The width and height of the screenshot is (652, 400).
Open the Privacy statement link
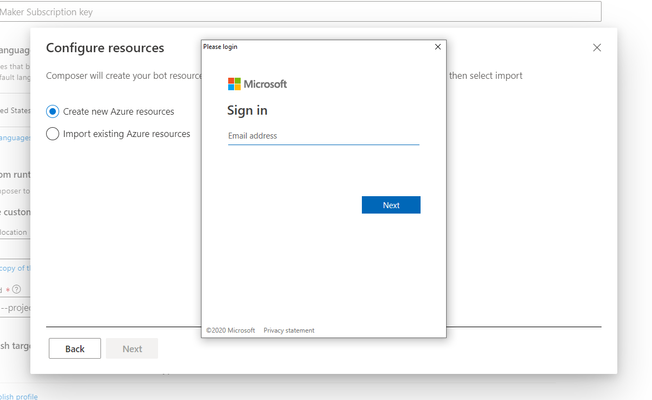pyautogui.click(x=289, y=331)
